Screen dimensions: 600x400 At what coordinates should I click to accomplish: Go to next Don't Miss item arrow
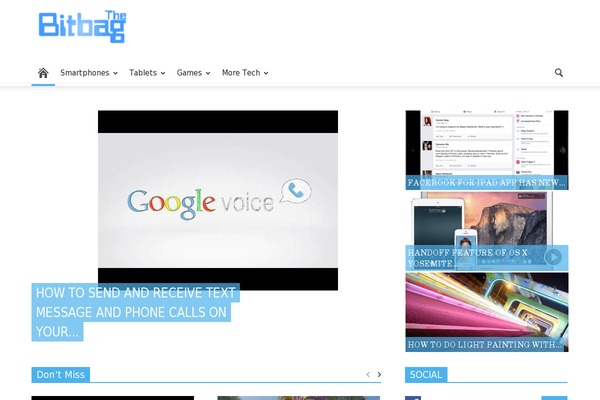pos(379,374)
